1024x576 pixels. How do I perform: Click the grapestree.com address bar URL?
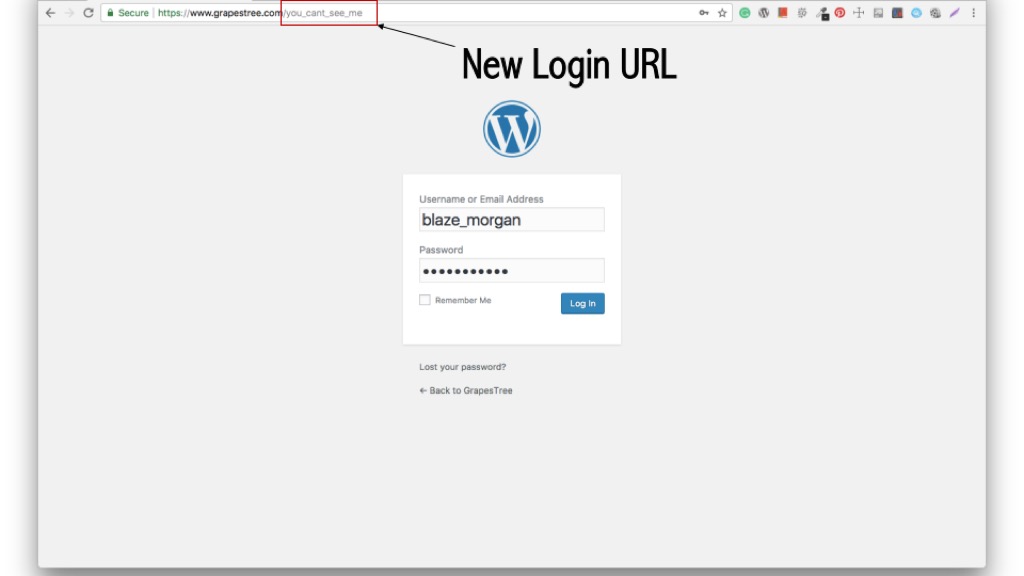tap(260, 12)
